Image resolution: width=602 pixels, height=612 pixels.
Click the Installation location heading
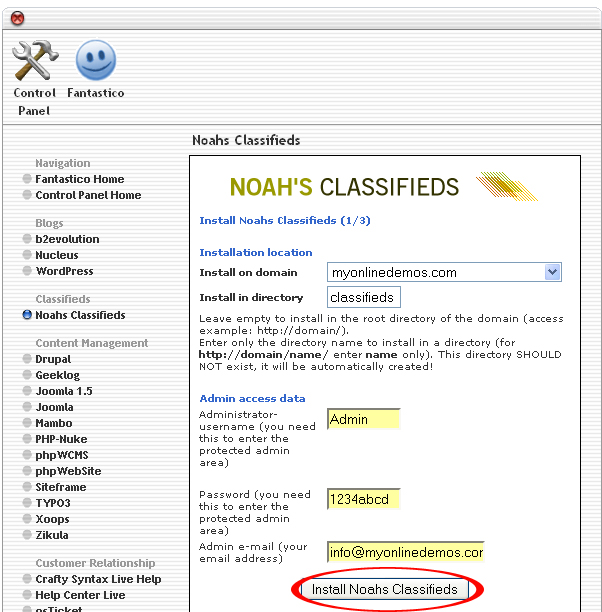pyautogui.click(x=256, y=253)
